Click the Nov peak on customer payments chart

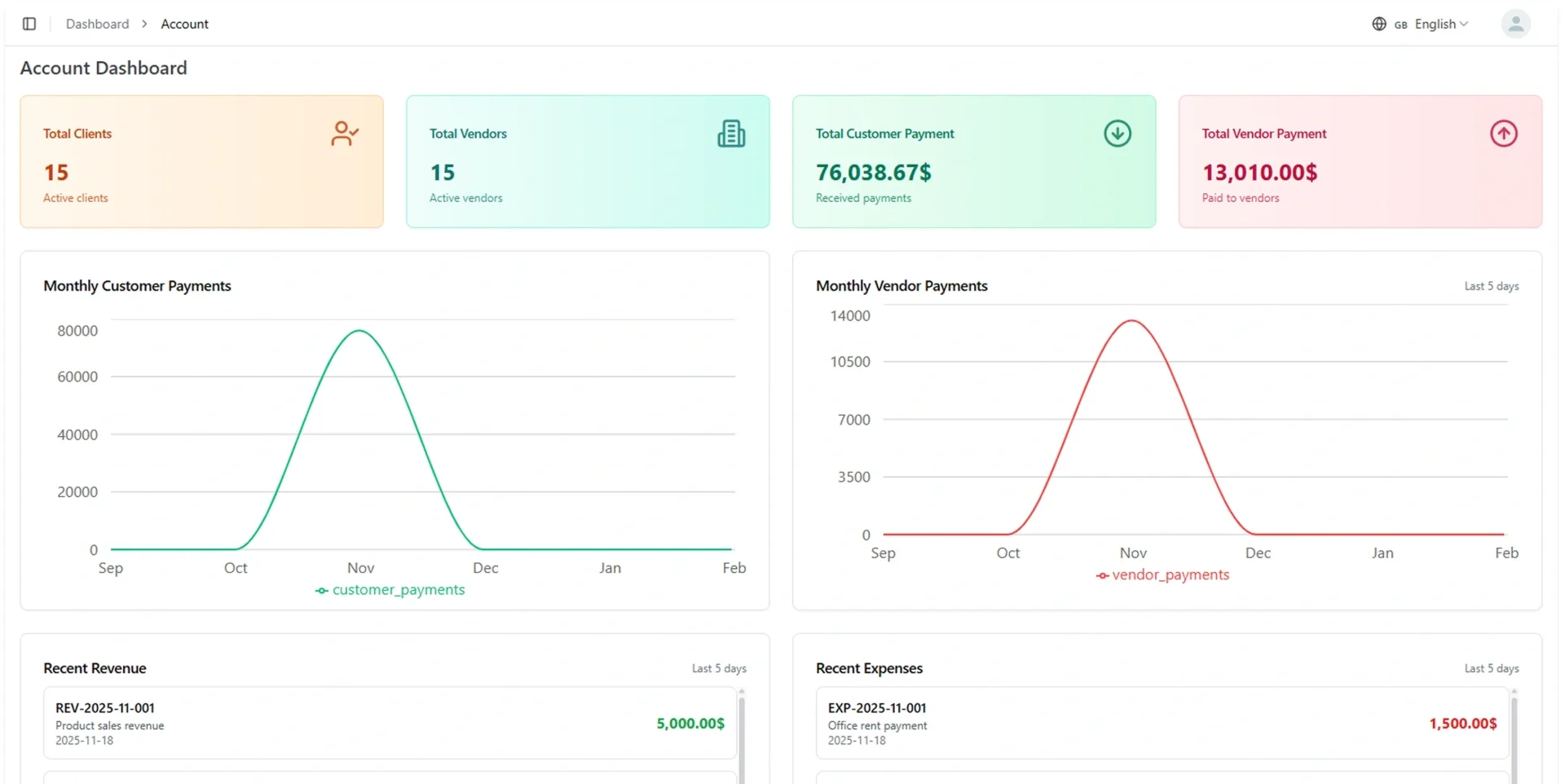click(359, 331)
